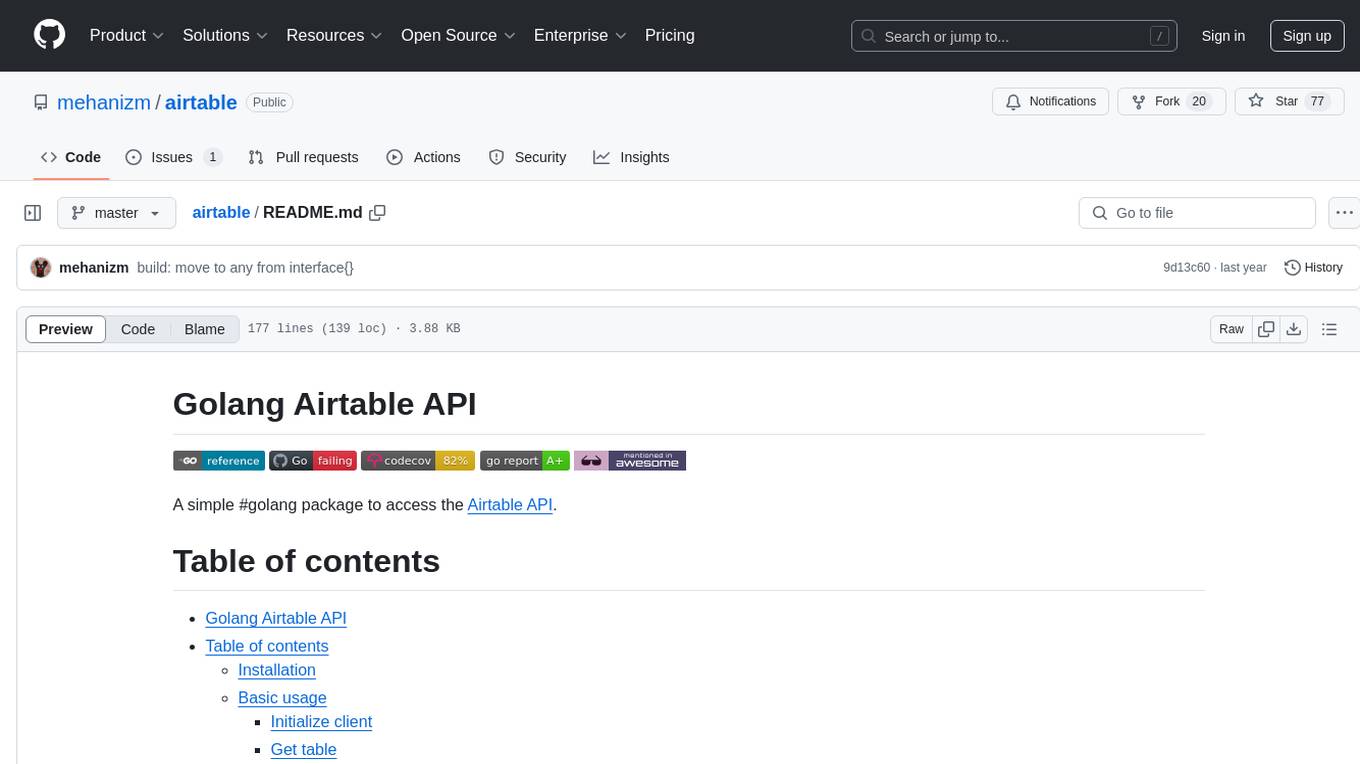Open the Go reference badge

pos(219,460)
